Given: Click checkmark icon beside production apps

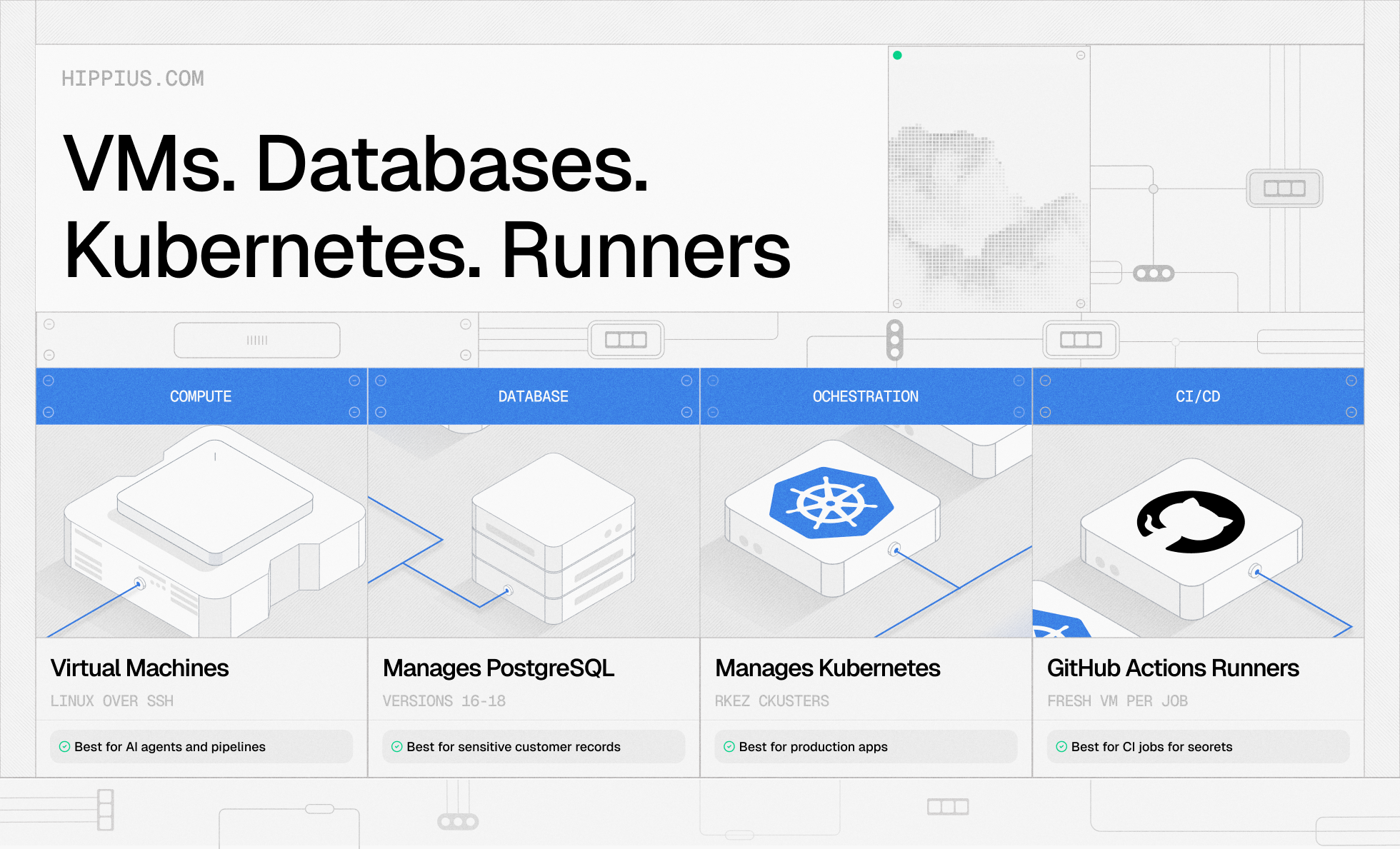Looking at the screenshot, I should coord(729,747).
